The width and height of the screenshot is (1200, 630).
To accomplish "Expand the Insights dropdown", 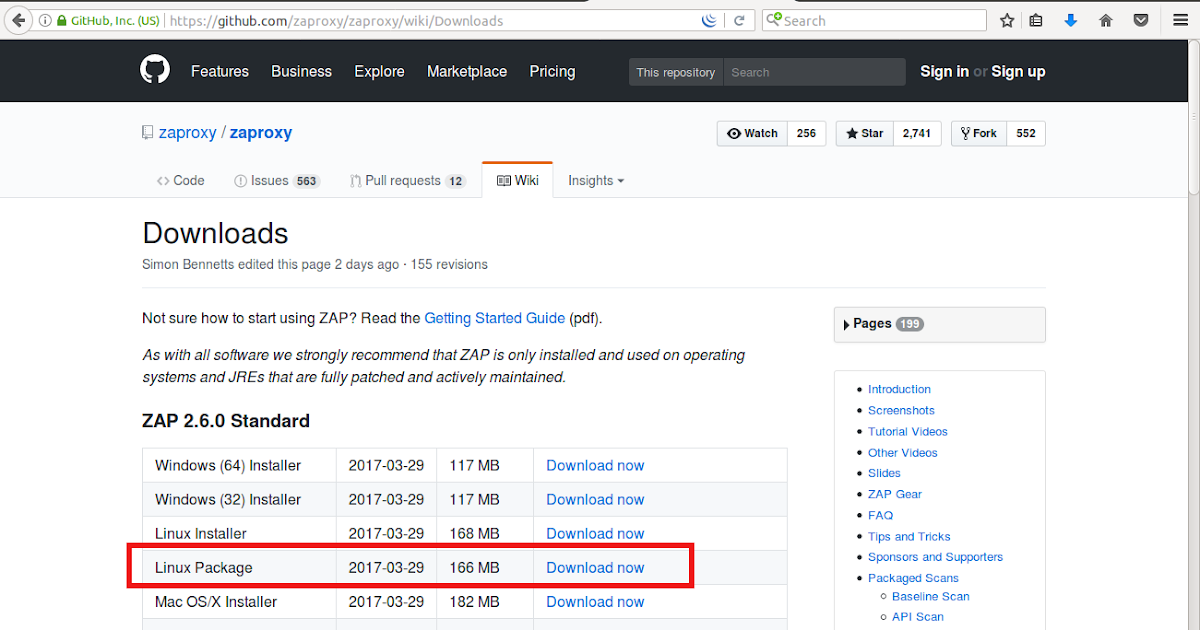I will (596, 180).
